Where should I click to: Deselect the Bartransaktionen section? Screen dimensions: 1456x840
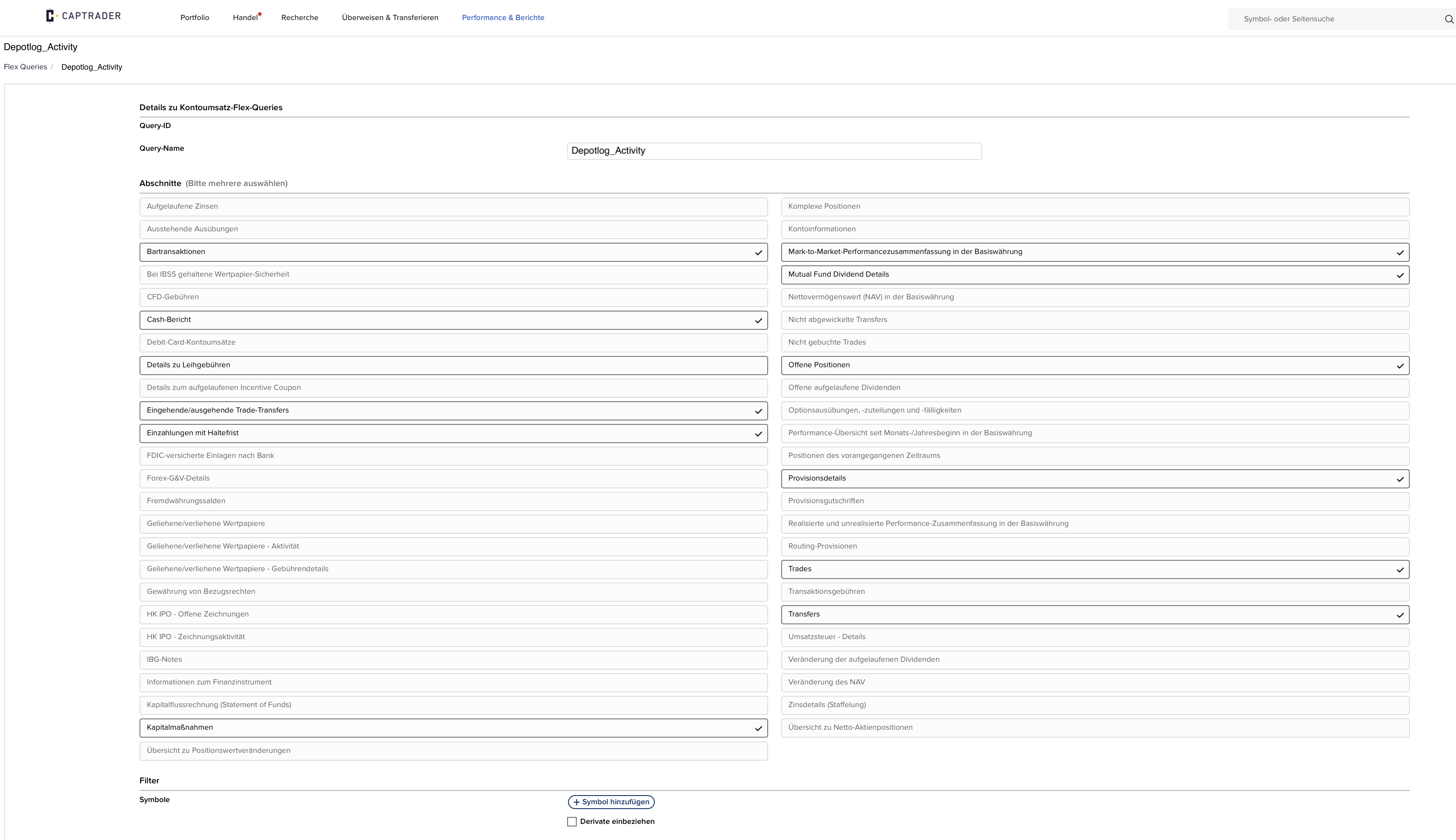(453, 252)
